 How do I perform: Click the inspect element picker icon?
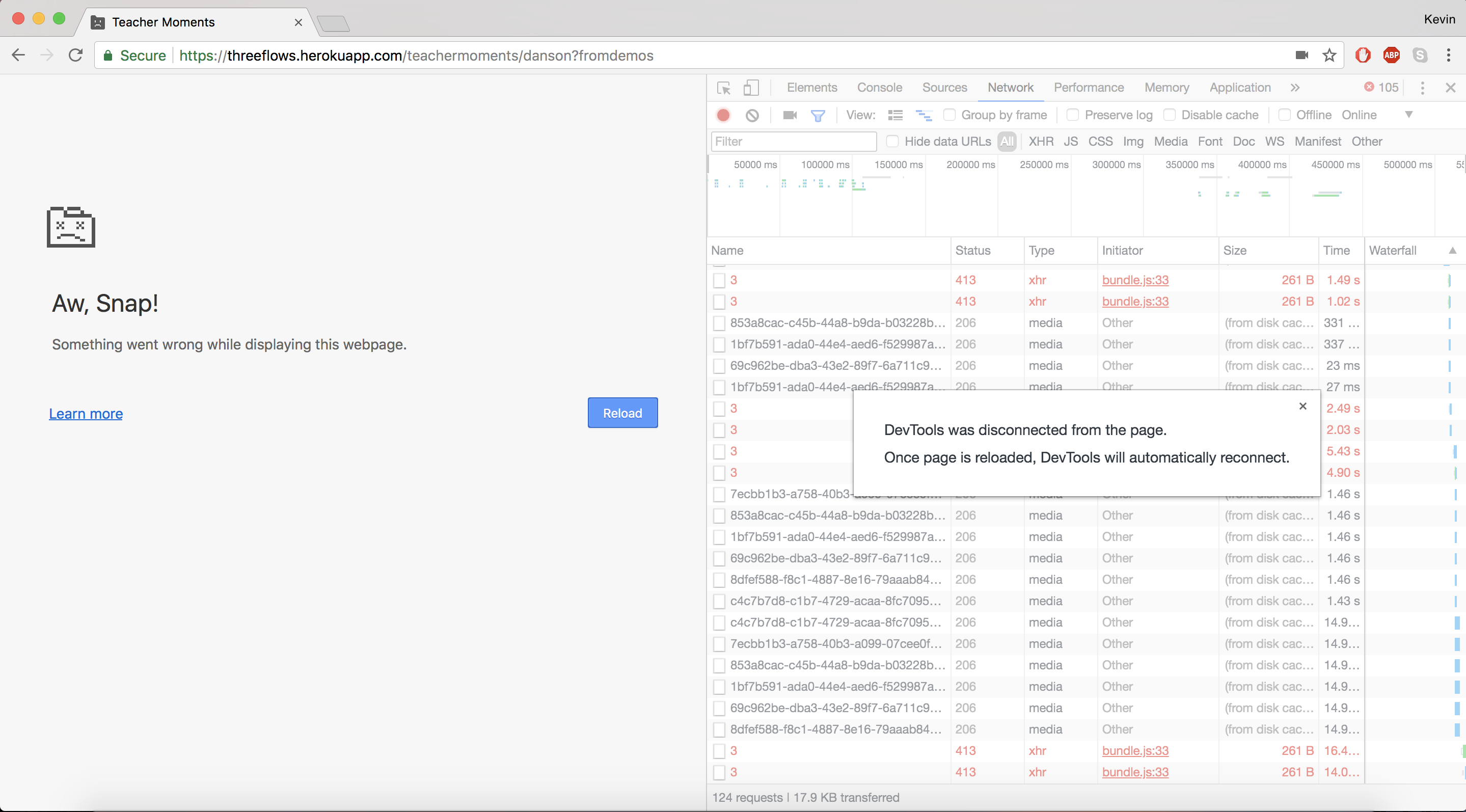723,88
